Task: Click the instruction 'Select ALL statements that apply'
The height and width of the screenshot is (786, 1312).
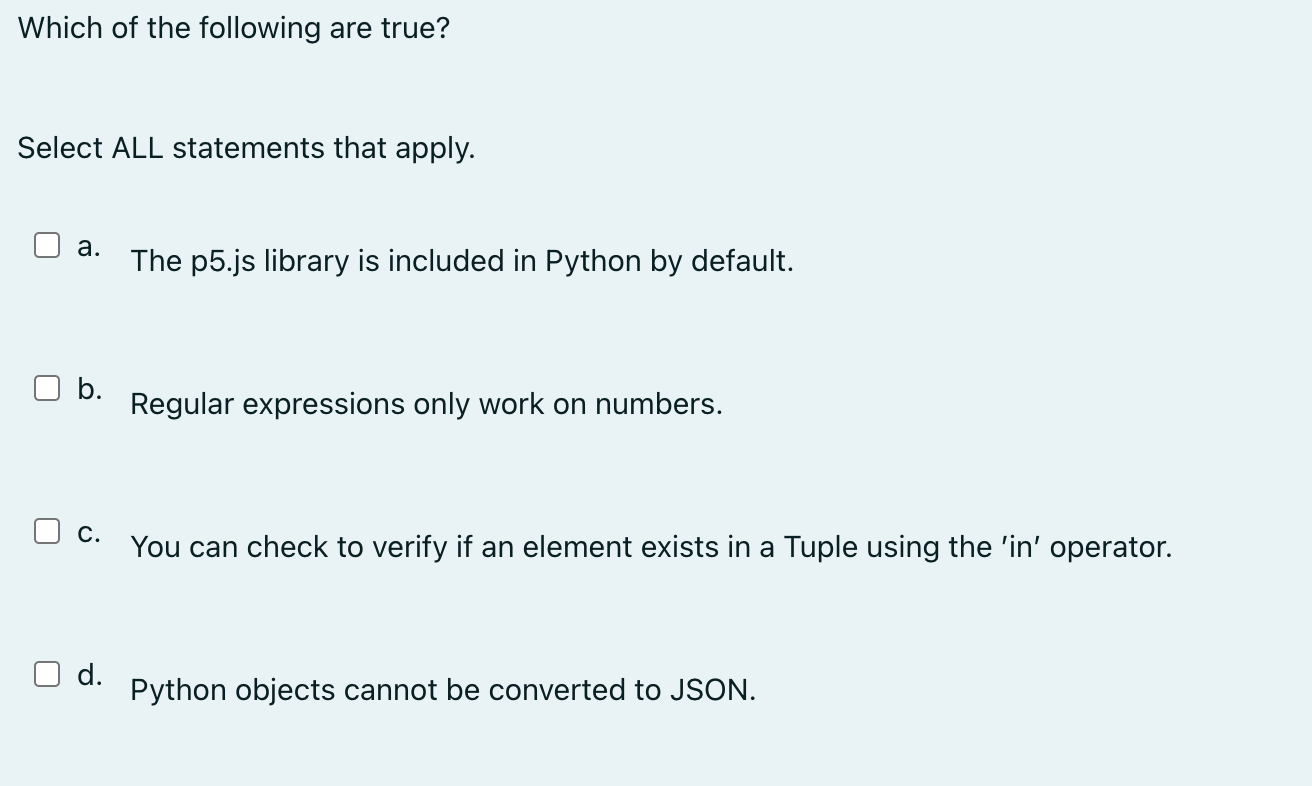Action: tap(247, 148)
